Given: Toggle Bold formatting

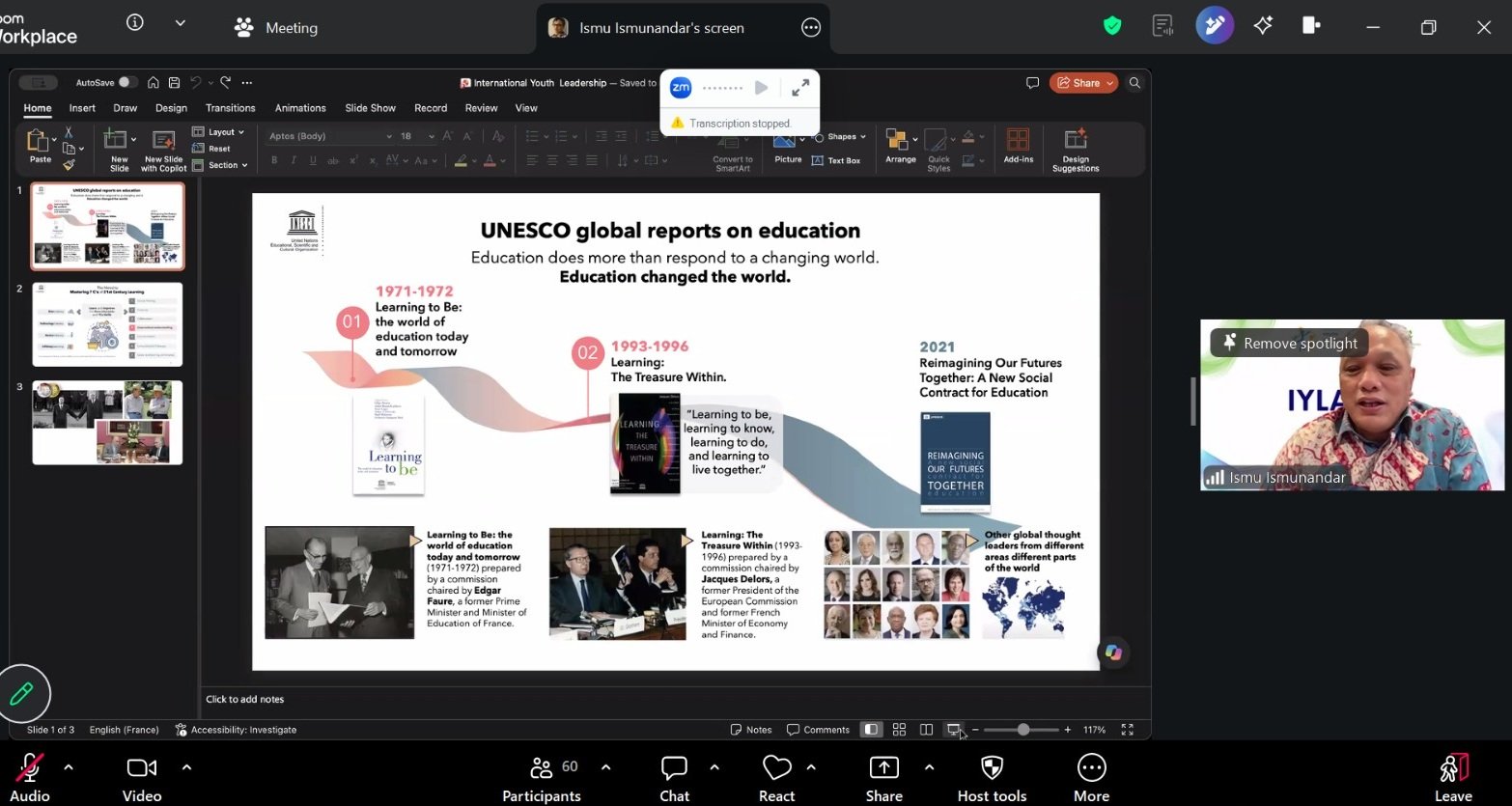Looking at the screenshot, I should (274, 160).
